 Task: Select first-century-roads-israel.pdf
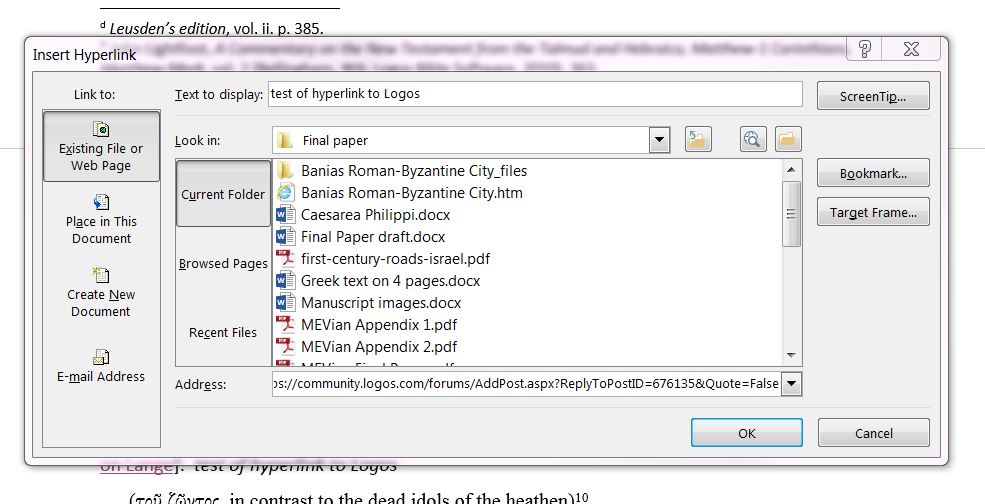(x=395, y=258)
